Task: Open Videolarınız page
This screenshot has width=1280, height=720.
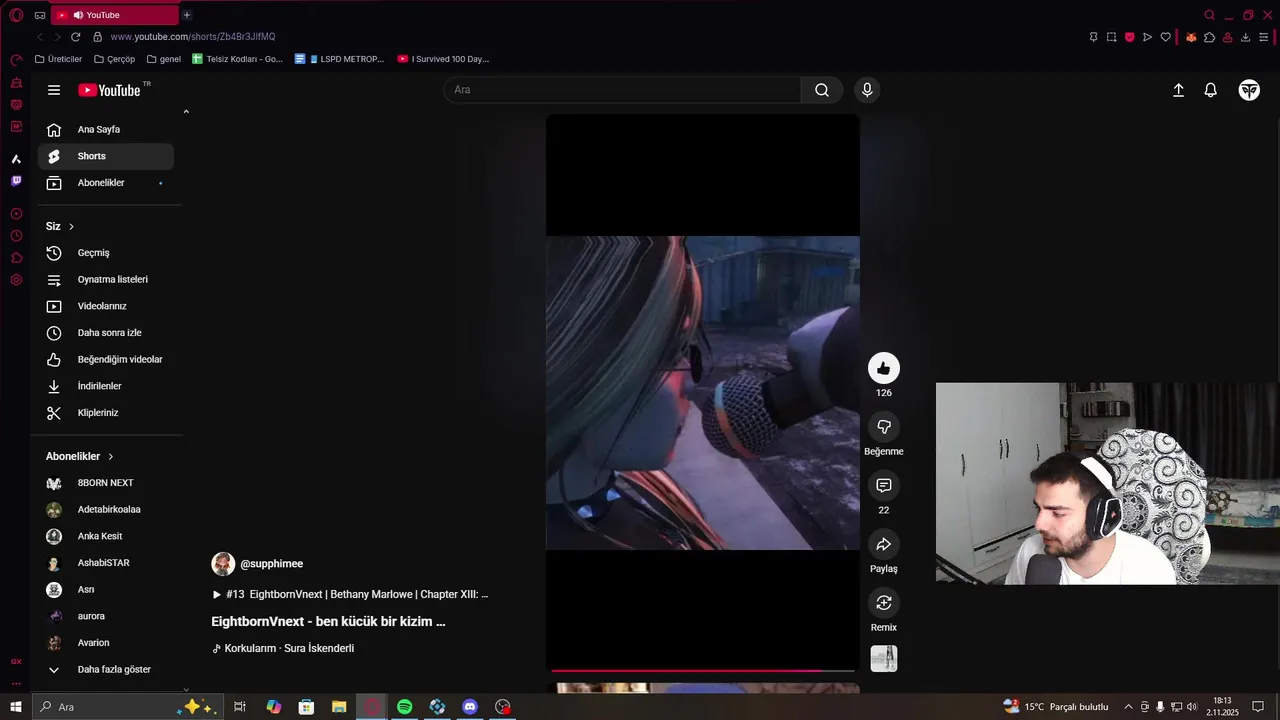Action: click(x=106, y=306)
